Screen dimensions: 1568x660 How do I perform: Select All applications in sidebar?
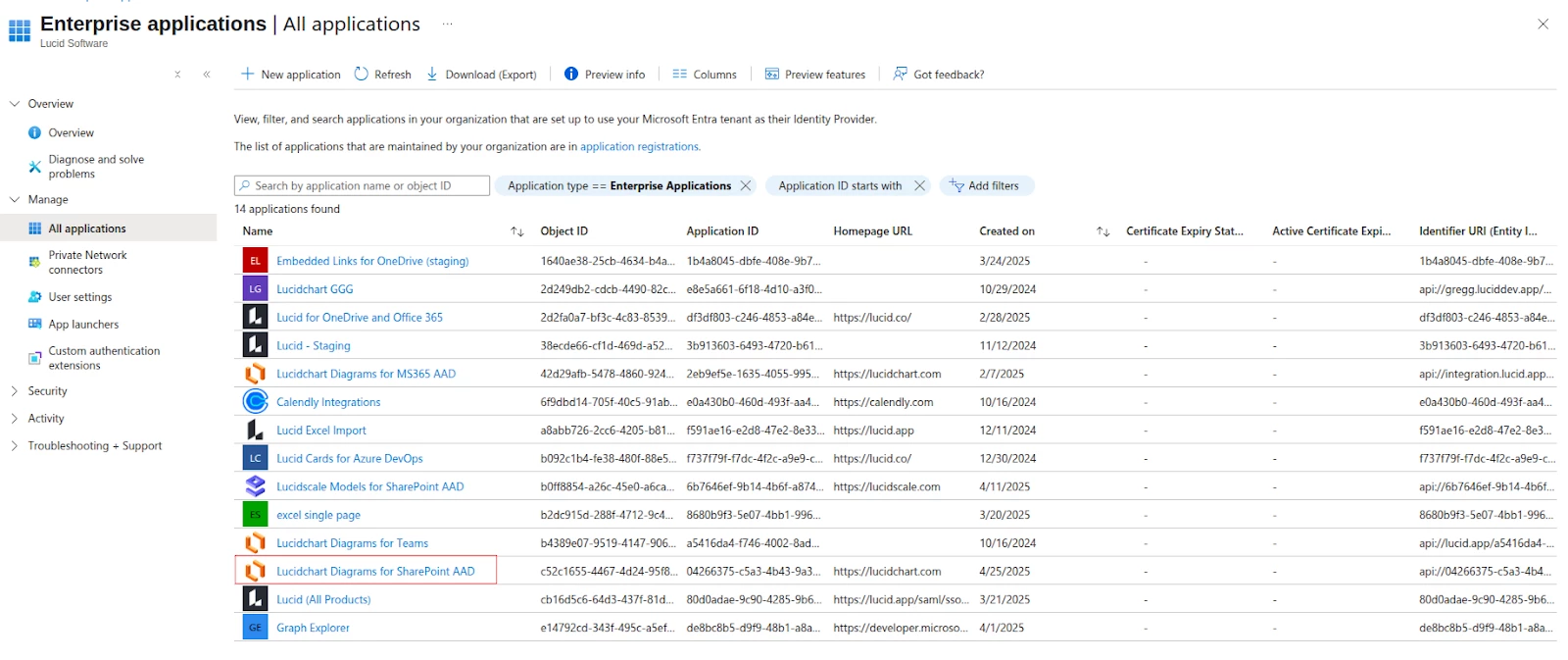[x=108, y=228]
